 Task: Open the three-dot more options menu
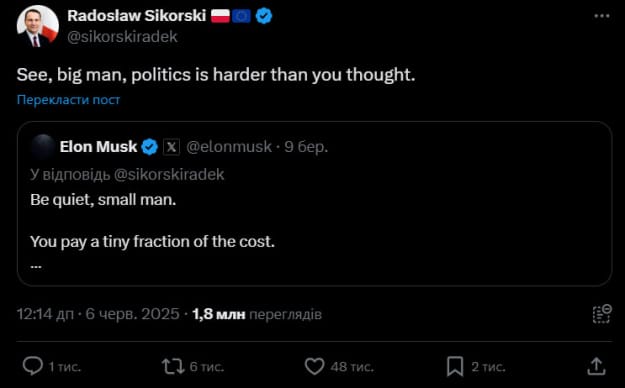[x=601, y=16]
